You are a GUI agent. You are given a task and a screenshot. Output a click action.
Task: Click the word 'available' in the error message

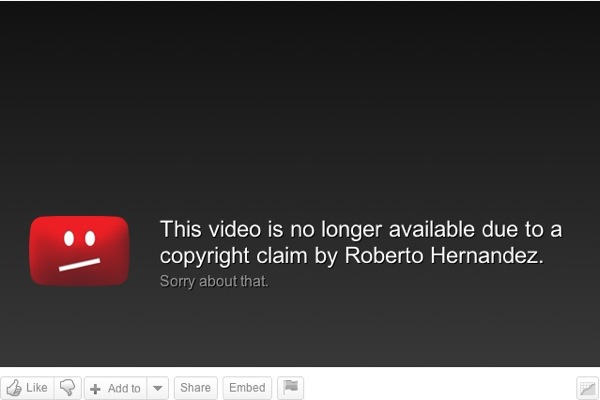click(432, 230)
